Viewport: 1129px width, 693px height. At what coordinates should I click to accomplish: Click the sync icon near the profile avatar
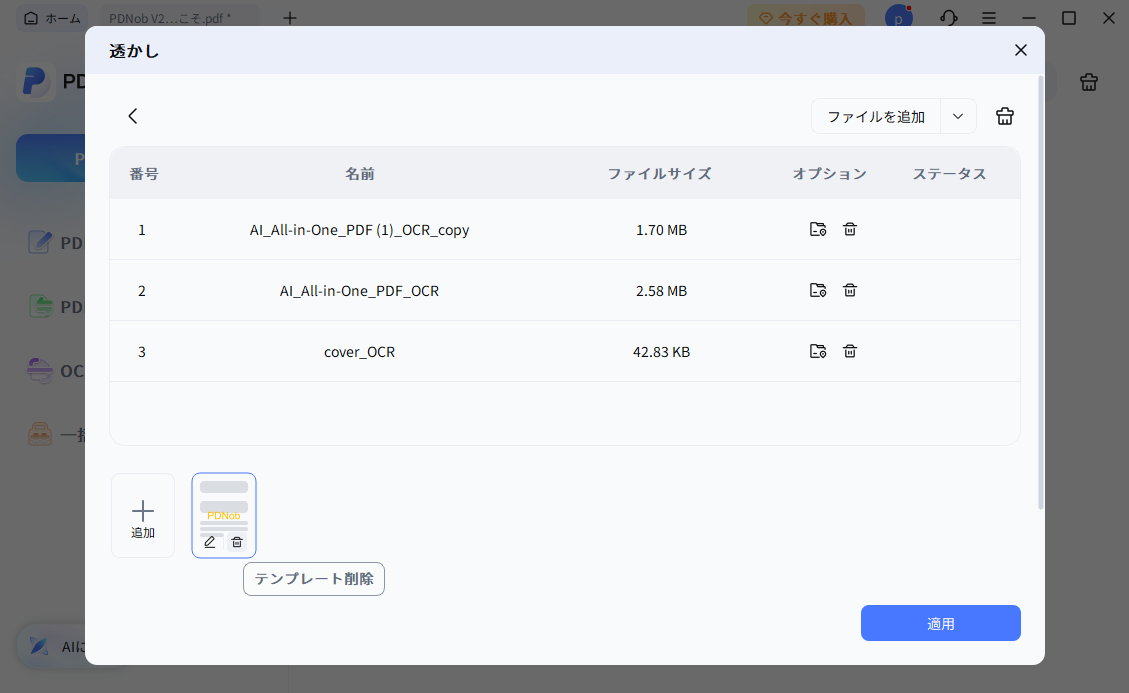click(x=948, y=17)
